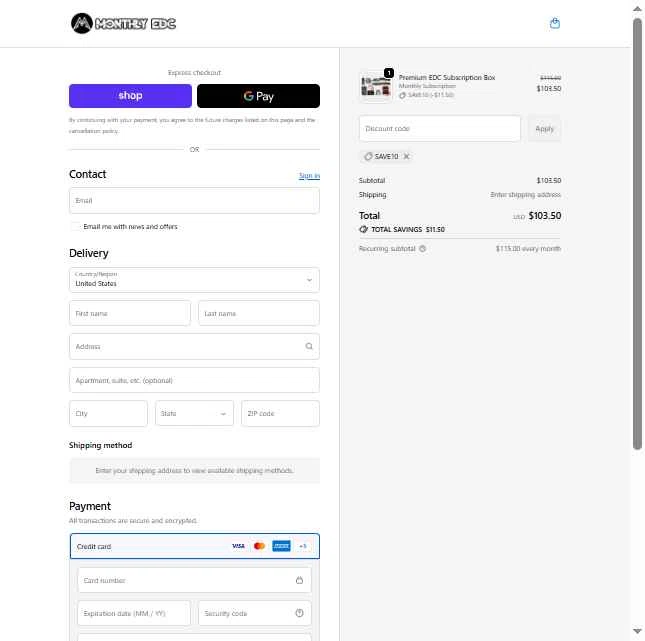Focus the Card number field
The height and width of the screenshot is (641, 645).
pos(194,581)
